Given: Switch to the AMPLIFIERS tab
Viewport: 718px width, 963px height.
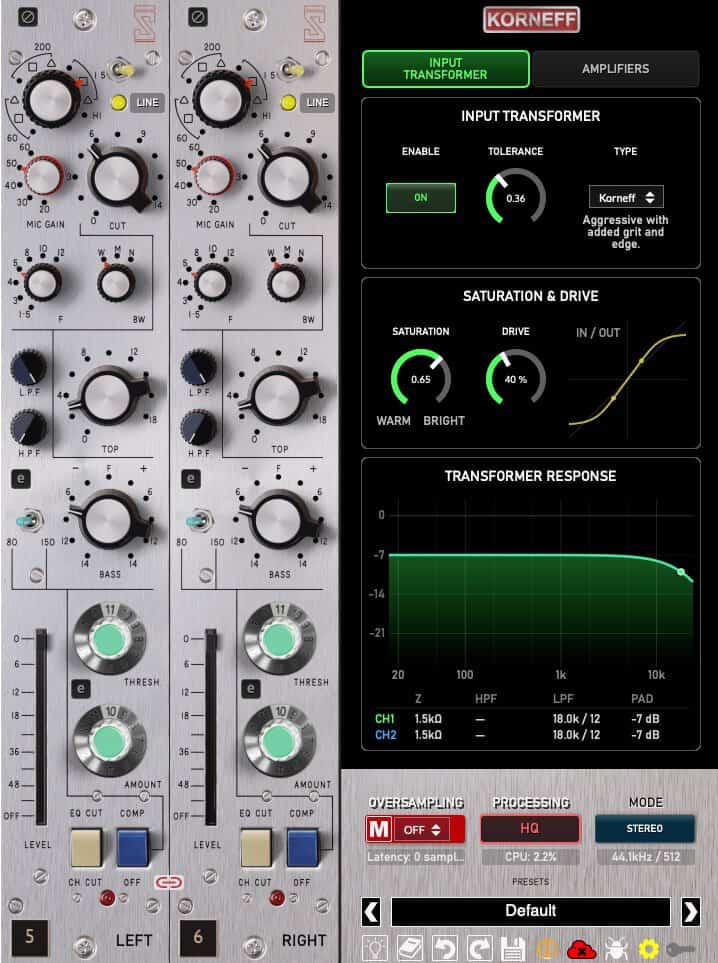Looking at the screenshot, I should 615,69.
